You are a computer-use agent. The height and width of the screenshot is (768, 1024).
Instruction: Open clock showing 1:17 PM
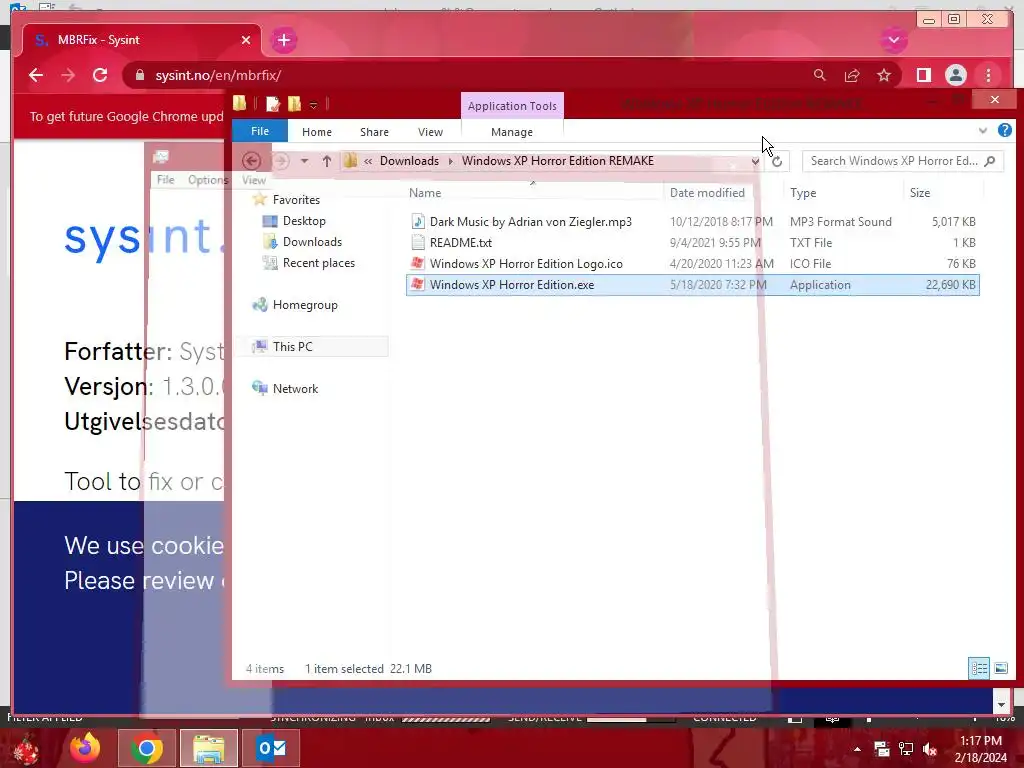pos(980,749)
